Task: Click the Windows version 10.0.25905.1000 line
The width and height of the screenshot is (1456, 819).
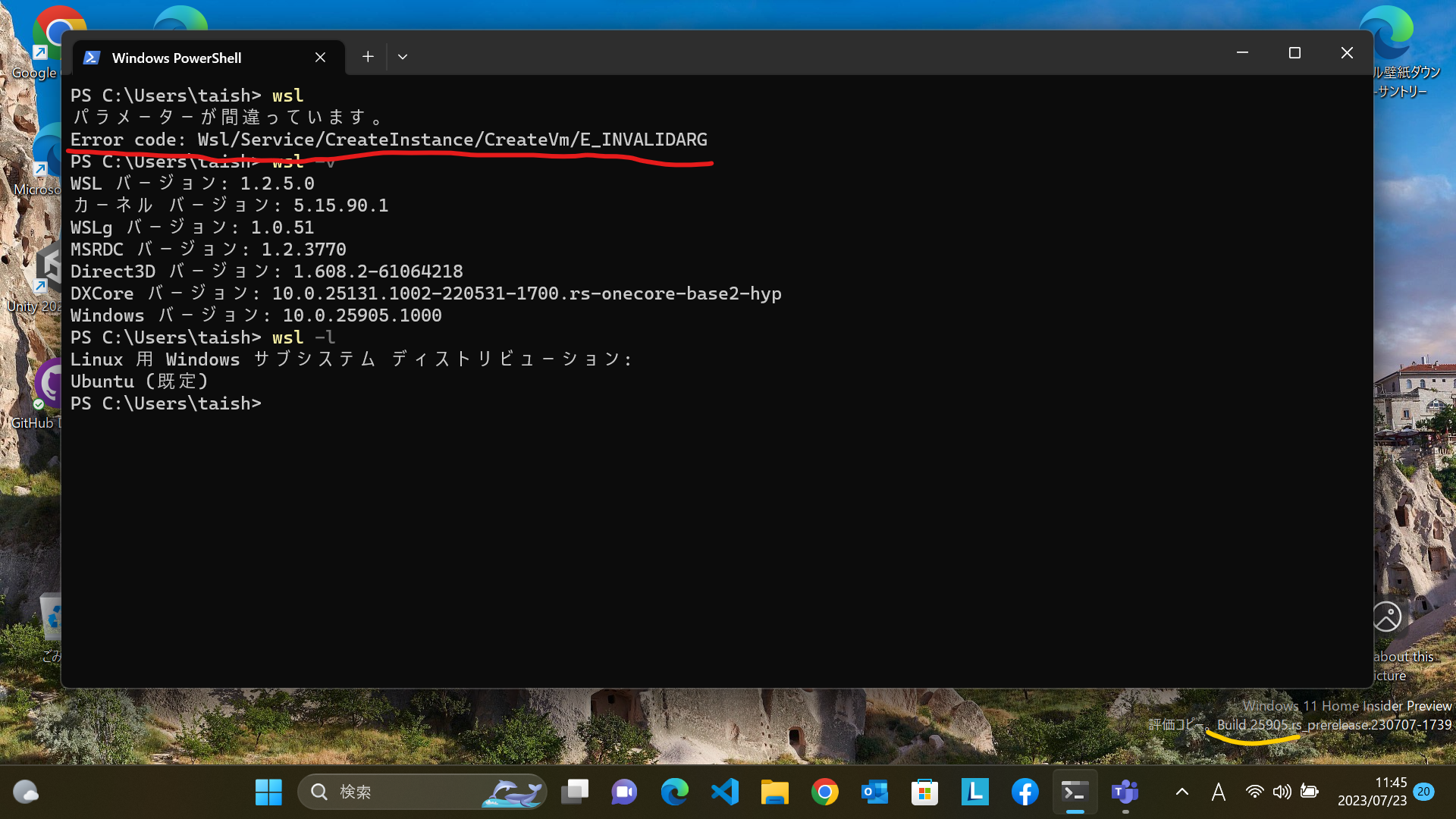Action: (256, 315)
